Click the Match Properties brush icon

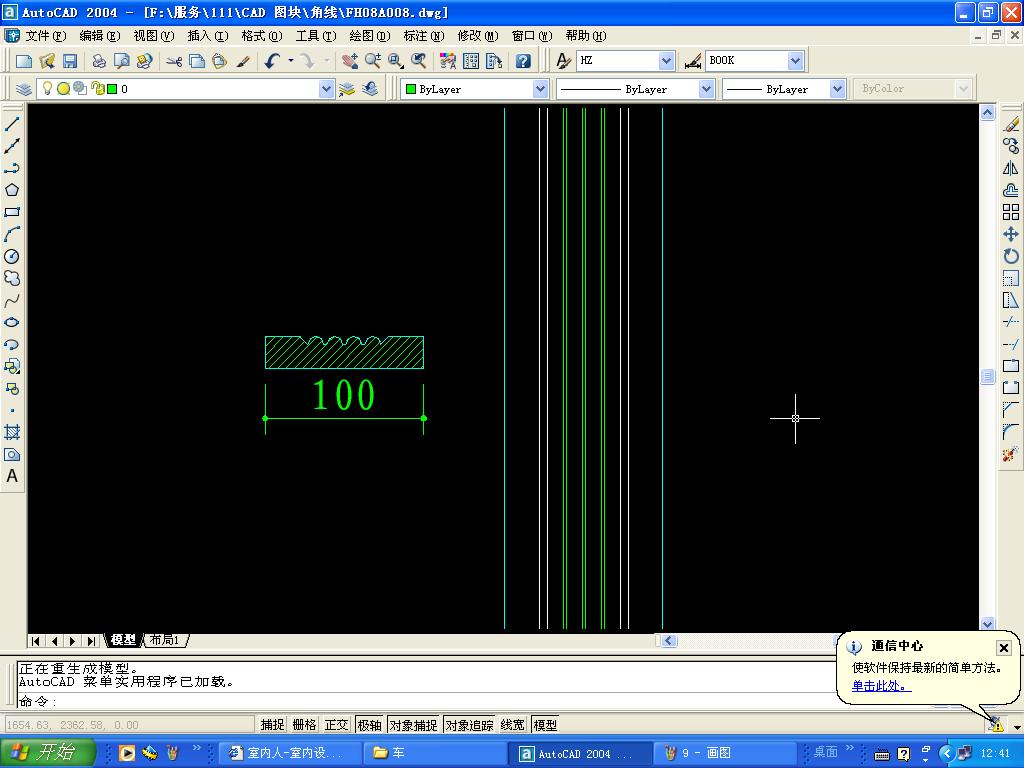click(x=243, y=61)
